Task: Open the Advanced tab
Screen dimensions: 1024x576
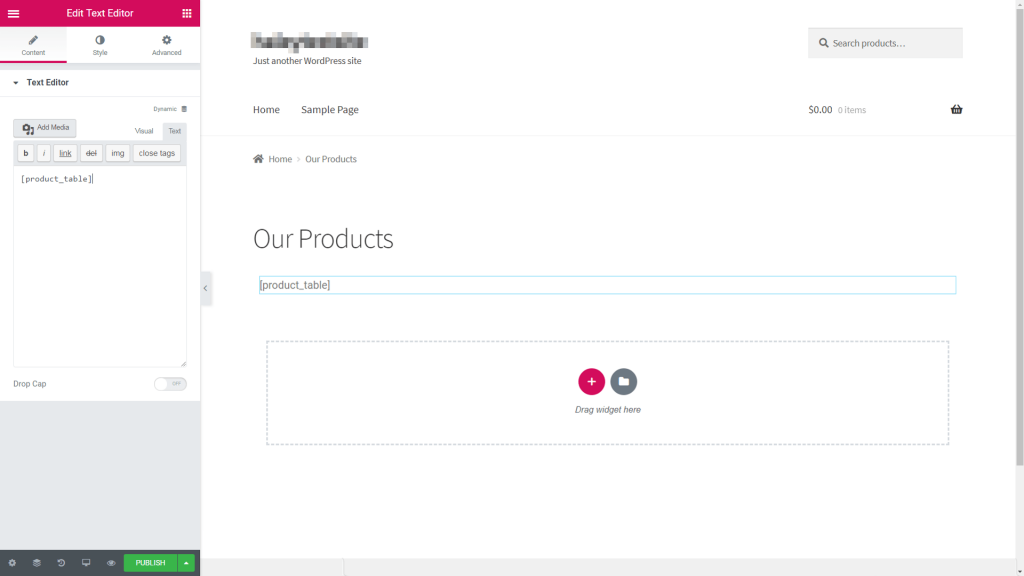Action: pos(166,45)
